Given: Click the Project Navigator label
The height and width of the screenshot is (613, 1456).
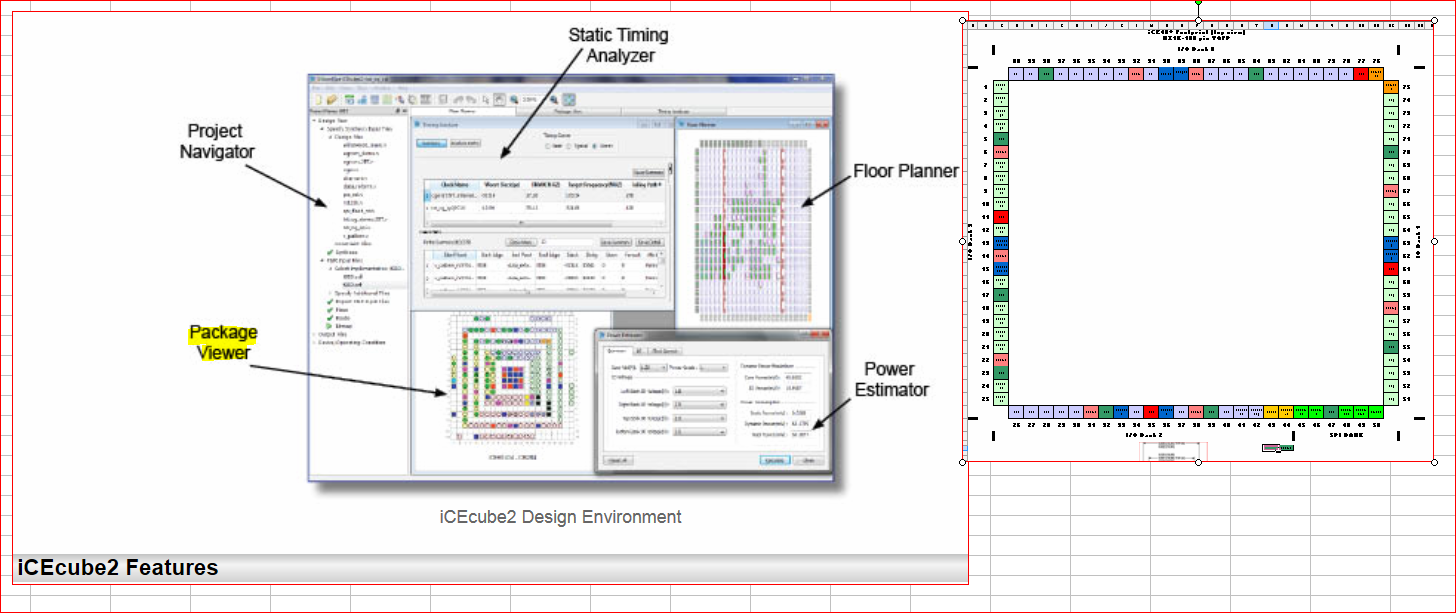Looking at the screenshot, I should (218, 141).
